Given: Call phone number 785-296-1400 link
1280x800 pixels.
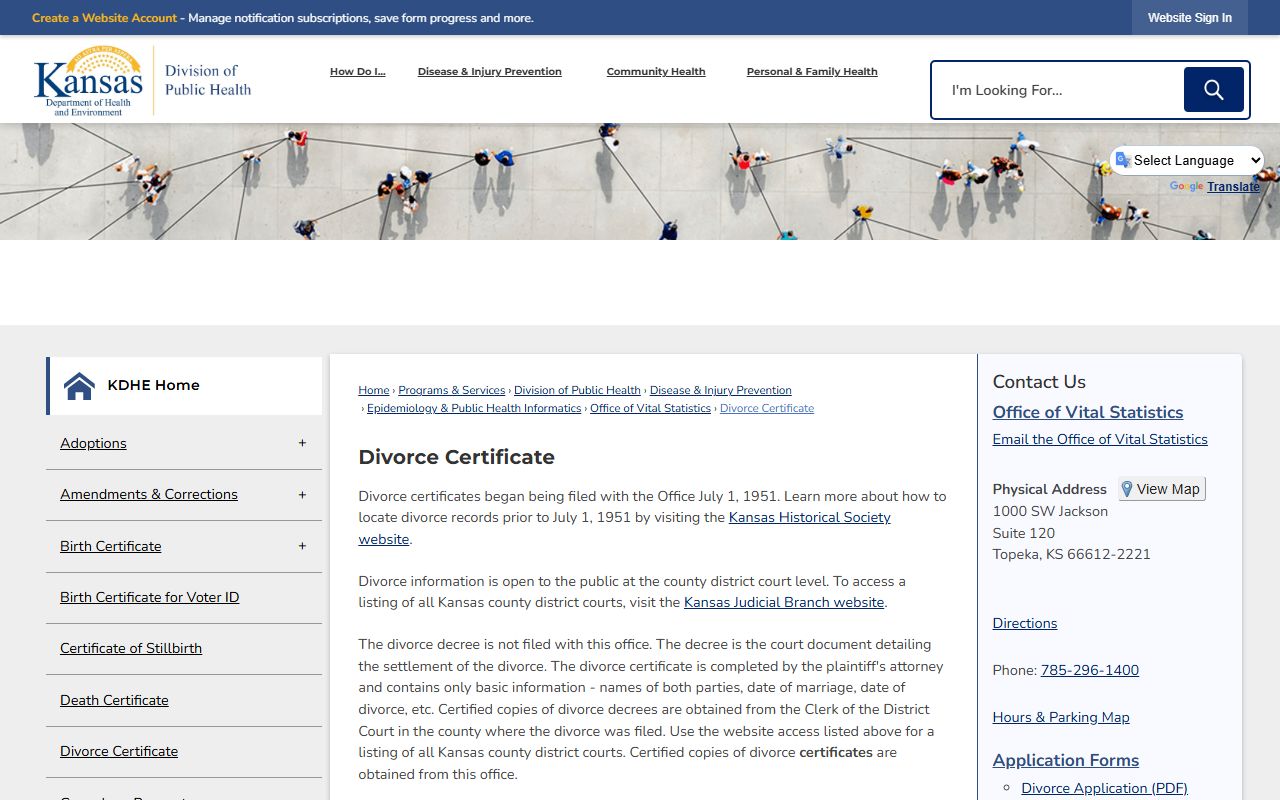Looking at the screenshot, I should [1090, 670].
